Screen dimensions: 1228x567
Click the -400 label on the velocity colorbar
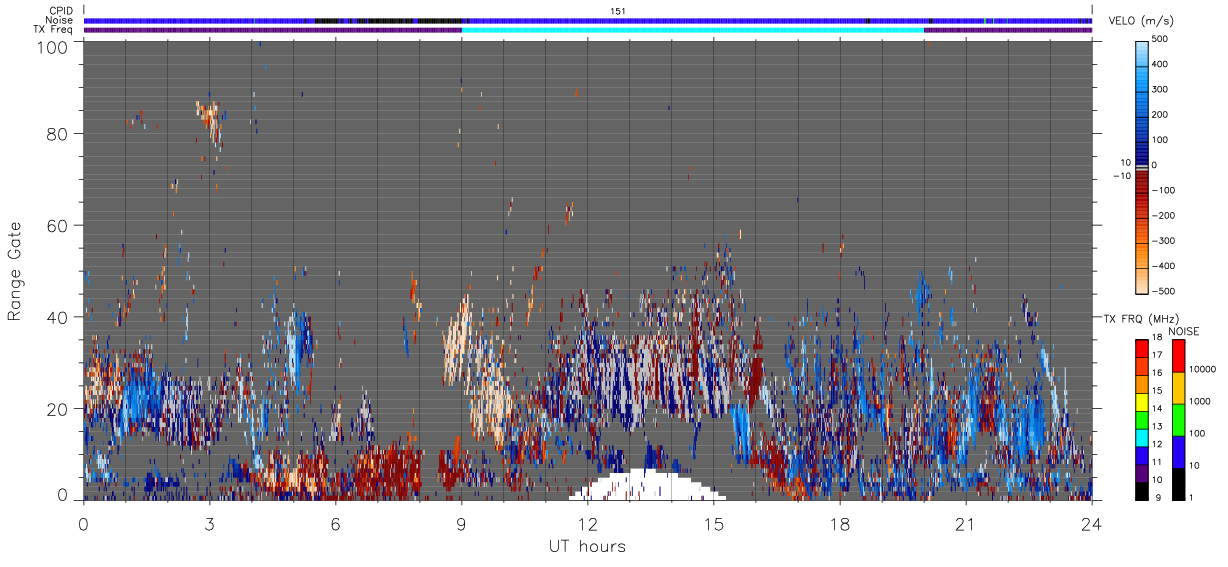point(1163,266)
